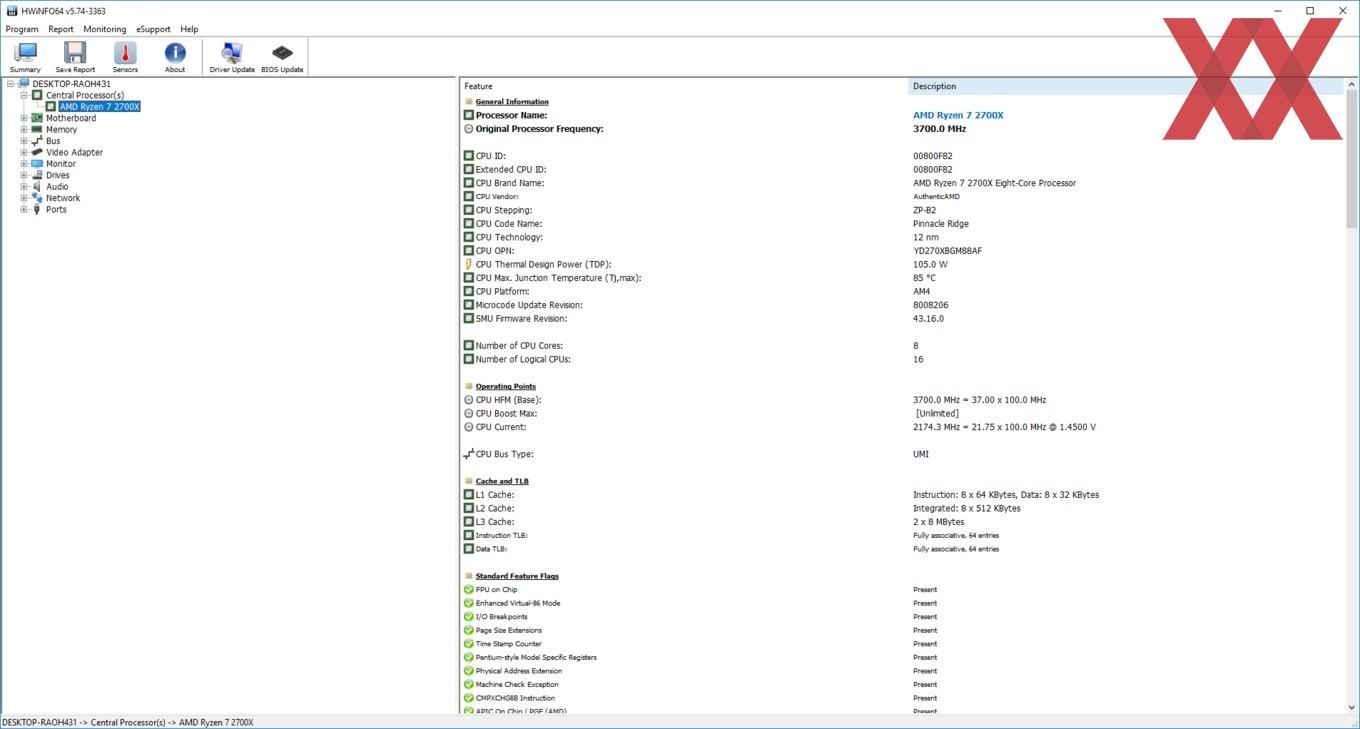This screenshot has width=1360, height=729.
Task: Click the FPU on Chip checkmark icon
Action: 469,589
